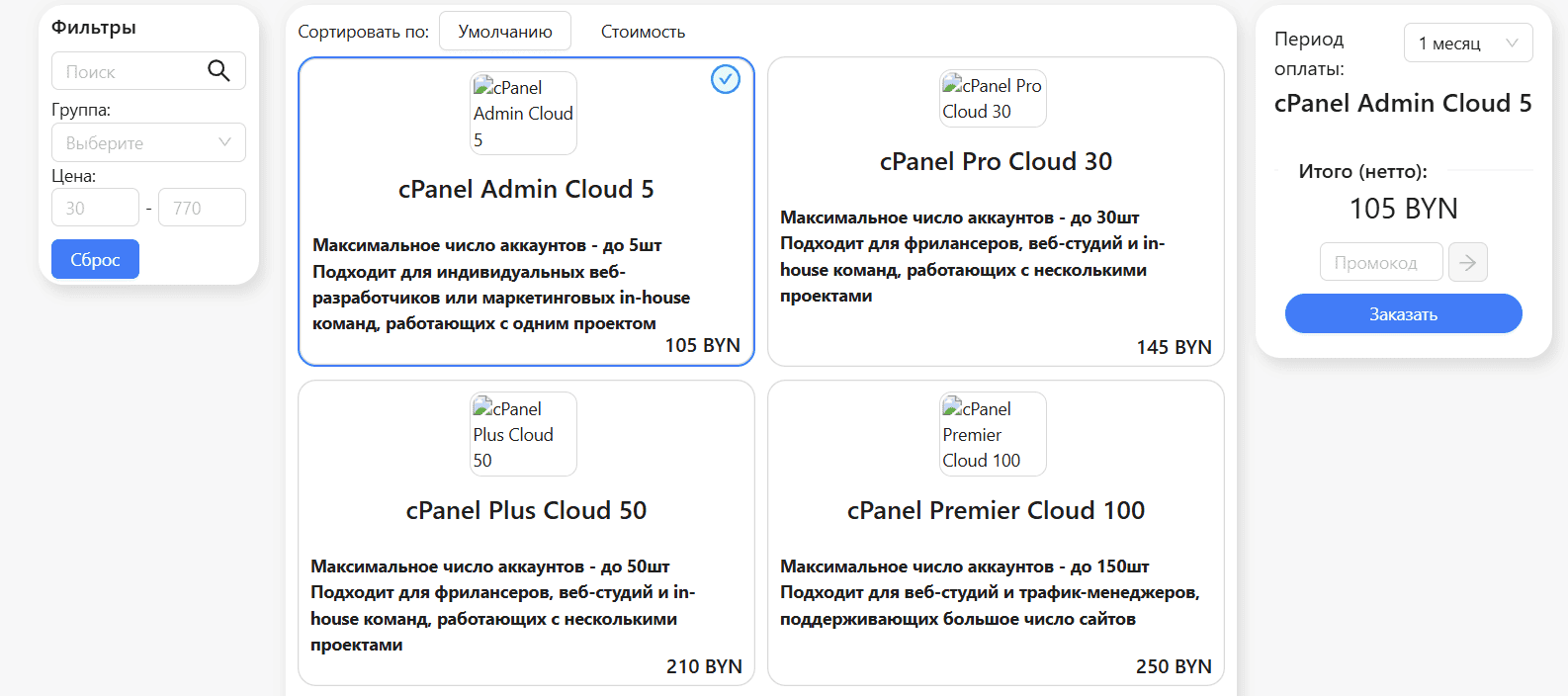Image resolution: width=1568 pixels, height=696 pixels.
Task: Click the 105 BYN total in the order panel
Action: click(x=1403, y=209)
